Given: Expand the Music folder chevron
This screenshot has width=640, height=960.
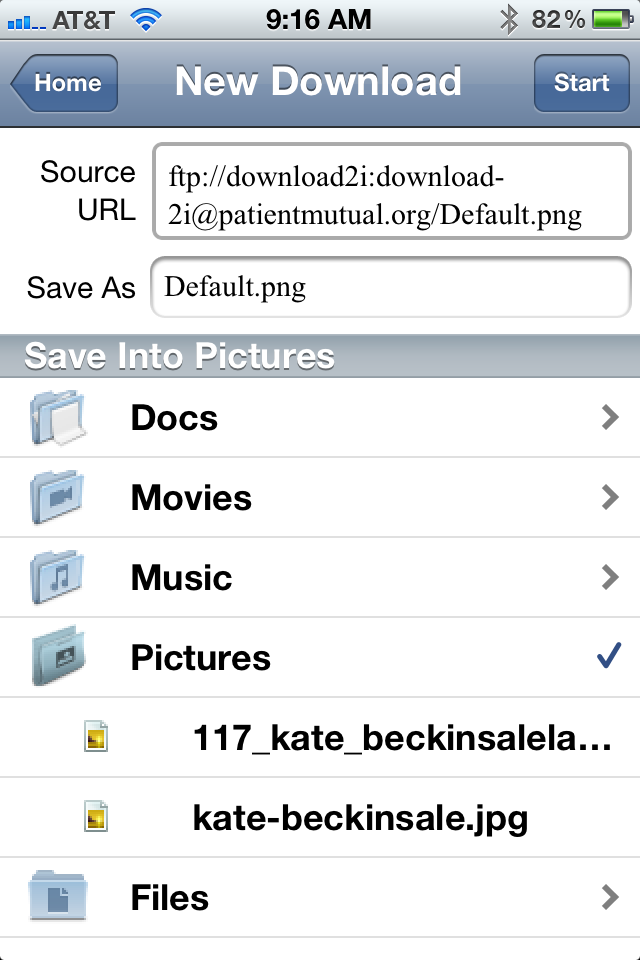Looking at the screenshot, I should pyautogui.click(x=610, y=578).
